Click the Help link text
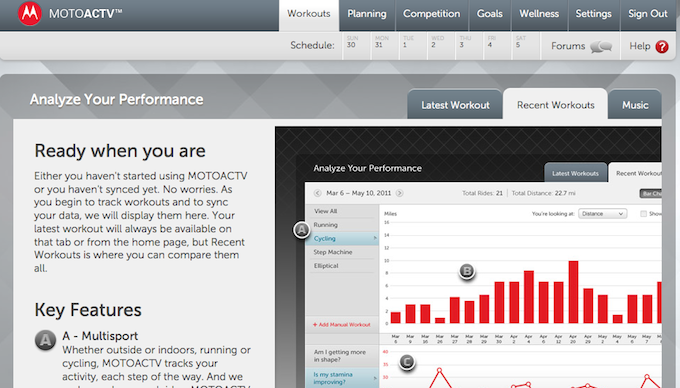This screenshot has height=388, width=680. pos(640,46)
